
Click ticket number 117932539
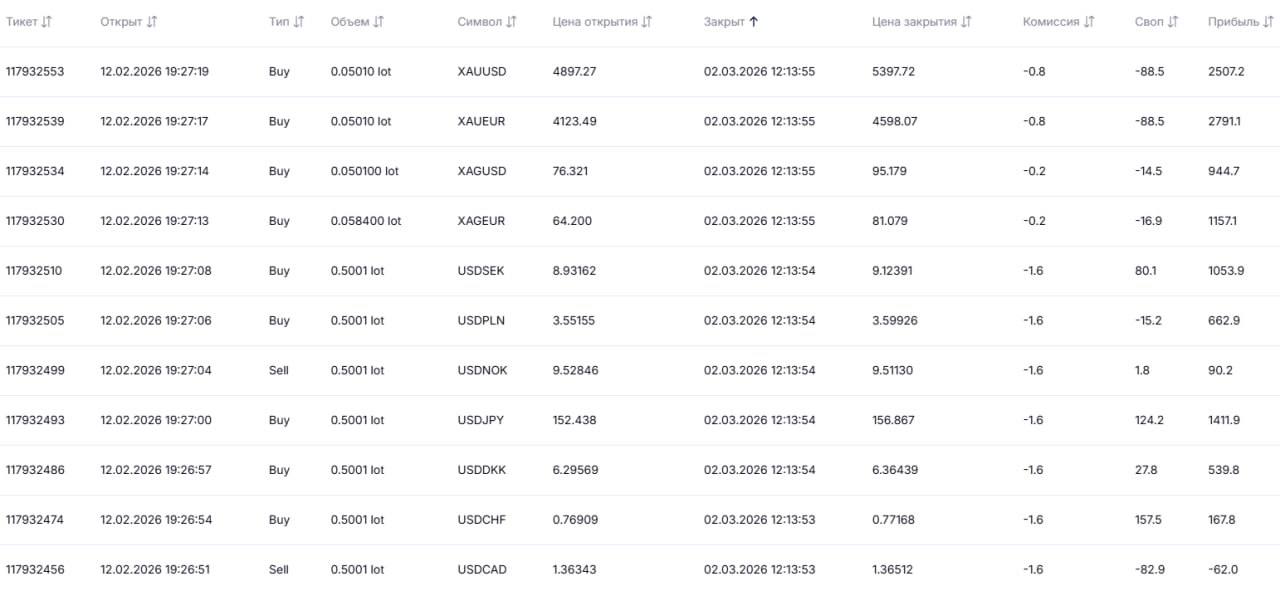click(35, 122)
